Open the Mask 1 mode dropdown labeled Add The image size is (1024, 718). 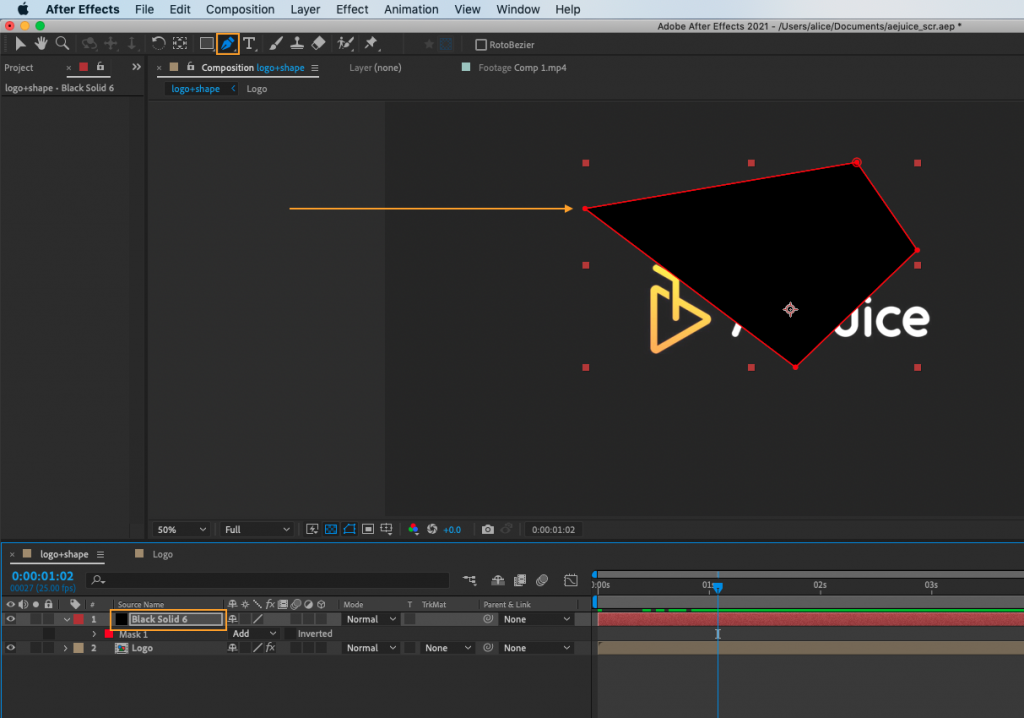(253, 633)
